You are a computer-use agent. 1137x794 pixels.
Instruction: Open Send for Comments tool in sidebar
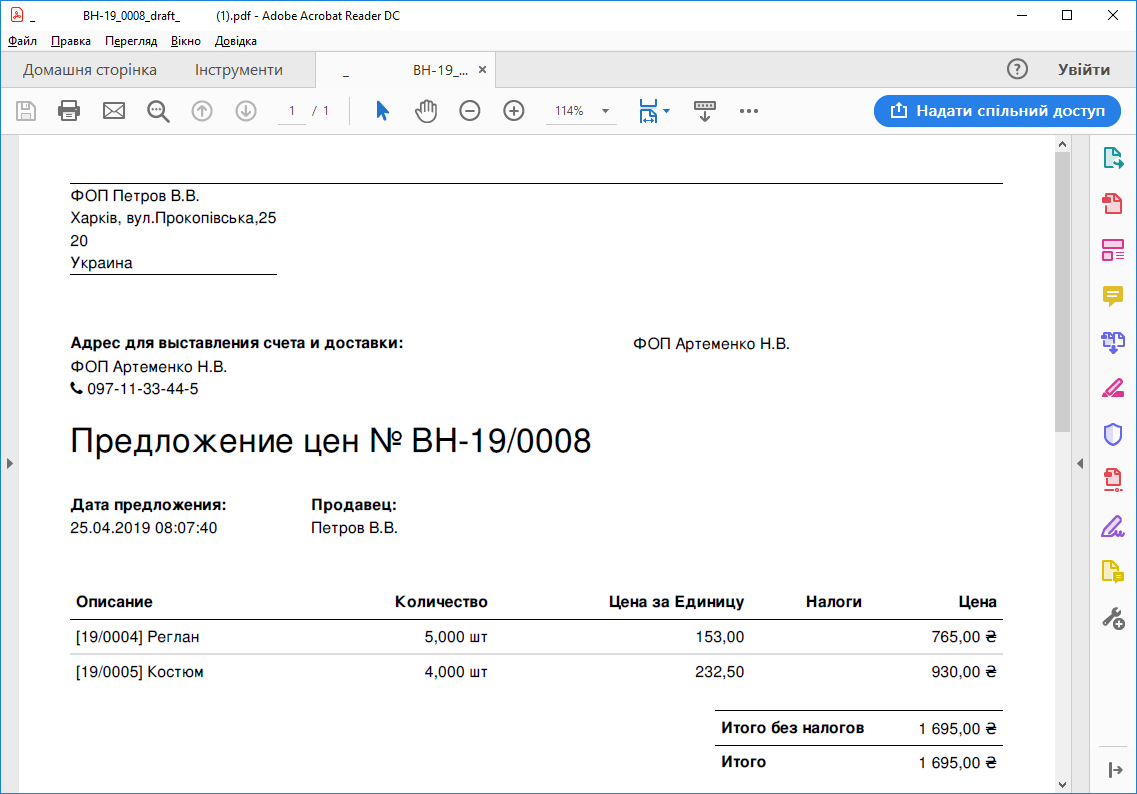pyautogui.click(x=1113, y=572)
